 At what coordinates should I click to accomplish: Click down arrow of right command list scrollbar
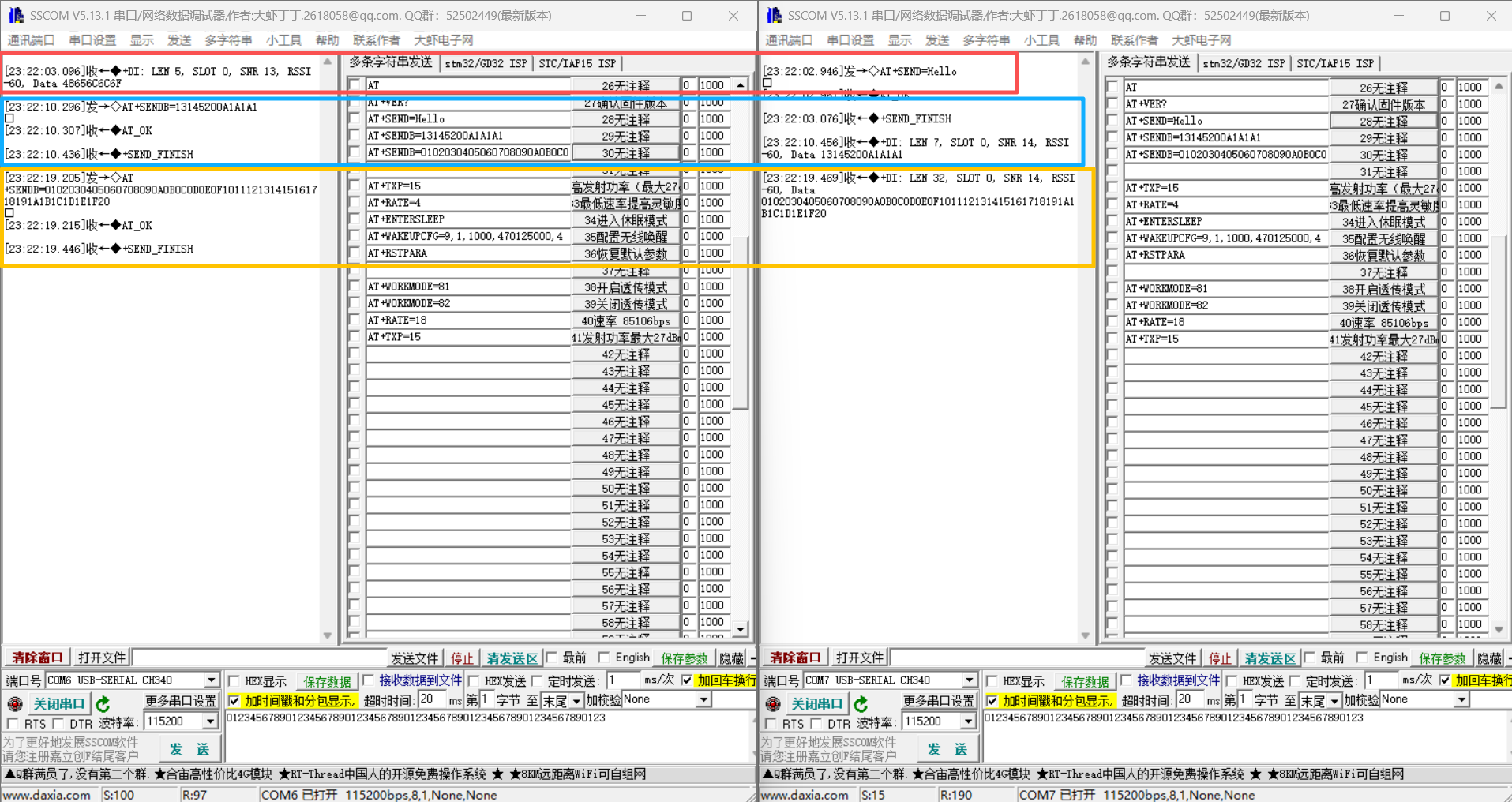[x=1499, y=629]
